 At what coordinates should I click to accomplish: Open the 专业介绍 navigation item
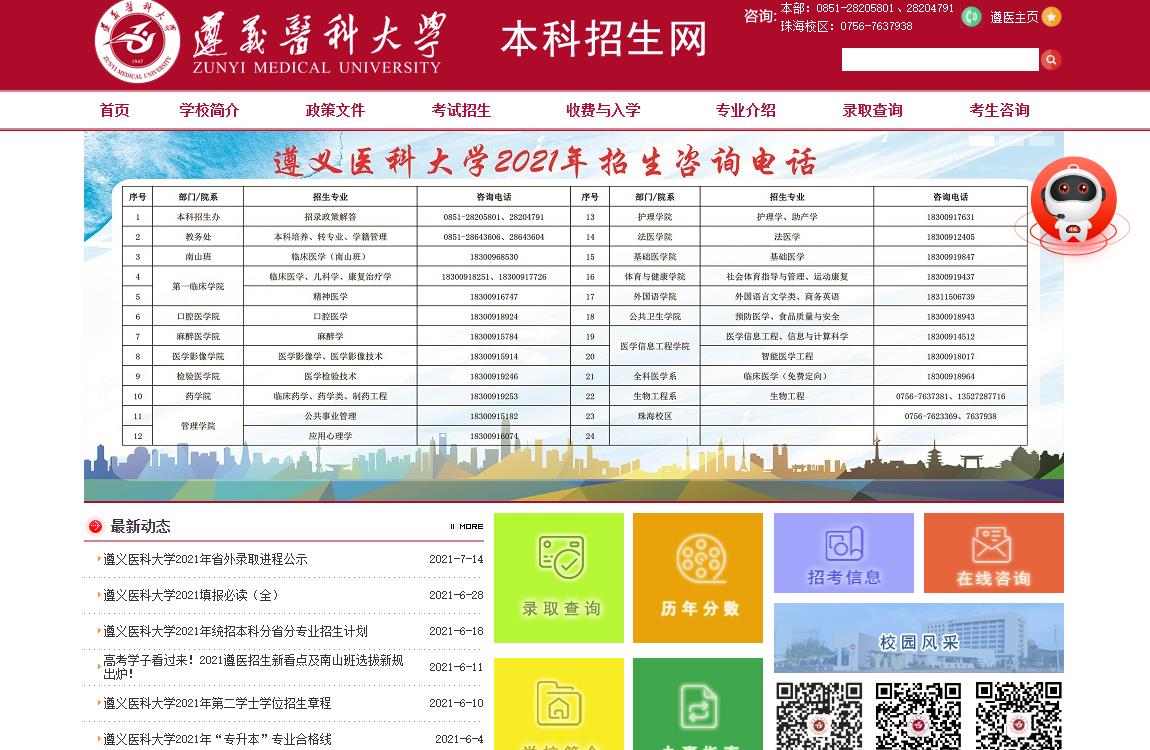pyautogui.click(x=746, y=110)
